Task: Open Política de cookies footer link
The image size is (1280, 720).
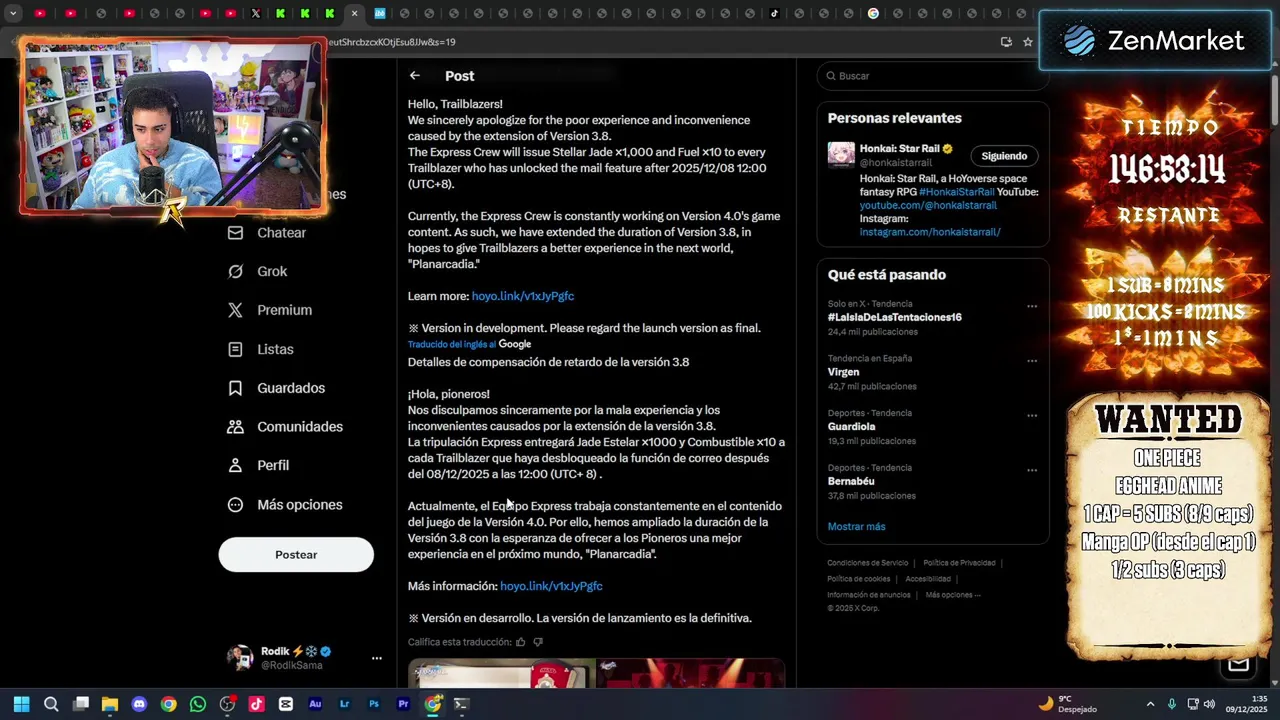Action: (x=858, y=579)
